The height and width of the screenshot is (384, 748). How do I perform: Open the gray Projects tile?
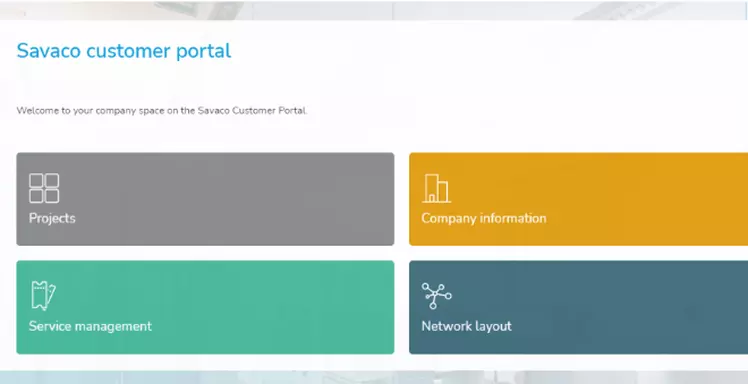click(x=205, y=199)
